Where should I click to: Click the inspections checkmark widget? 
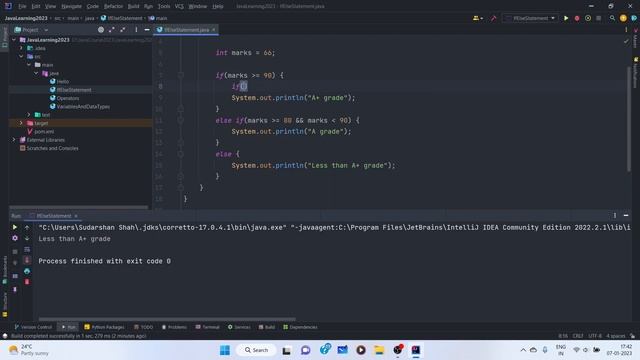point(626,41)
